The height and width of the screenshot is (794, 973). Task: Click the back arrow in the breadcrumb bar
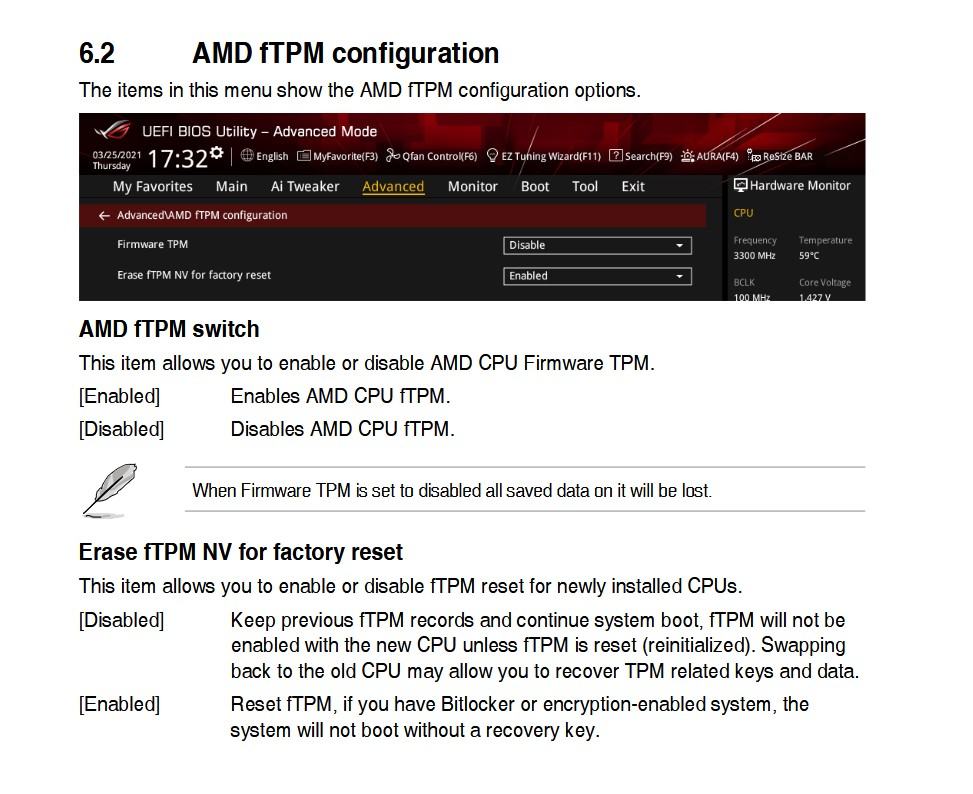[104, 215]
